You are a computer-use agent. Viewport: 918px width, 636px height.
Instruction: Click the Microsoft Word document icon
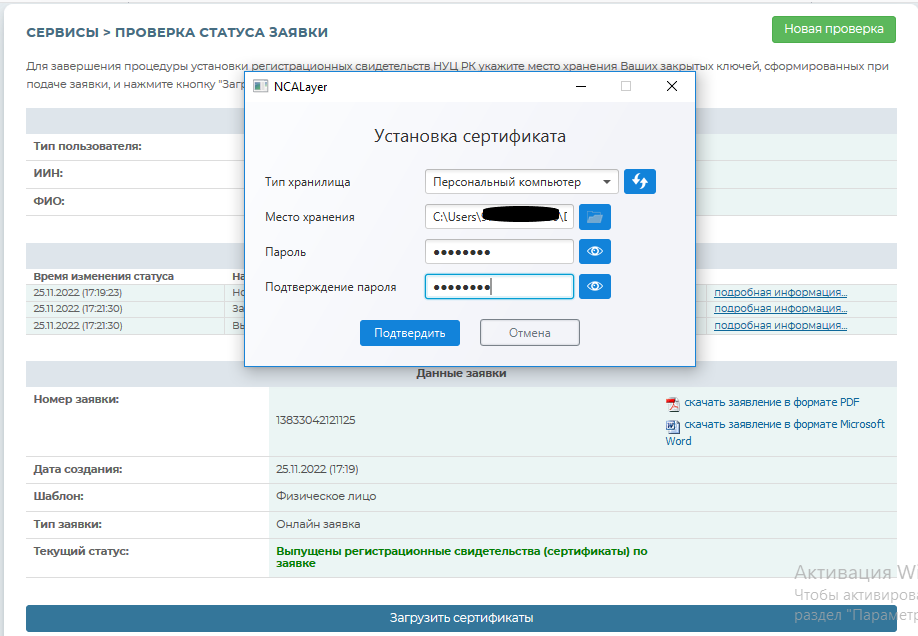tap(673, 426)
